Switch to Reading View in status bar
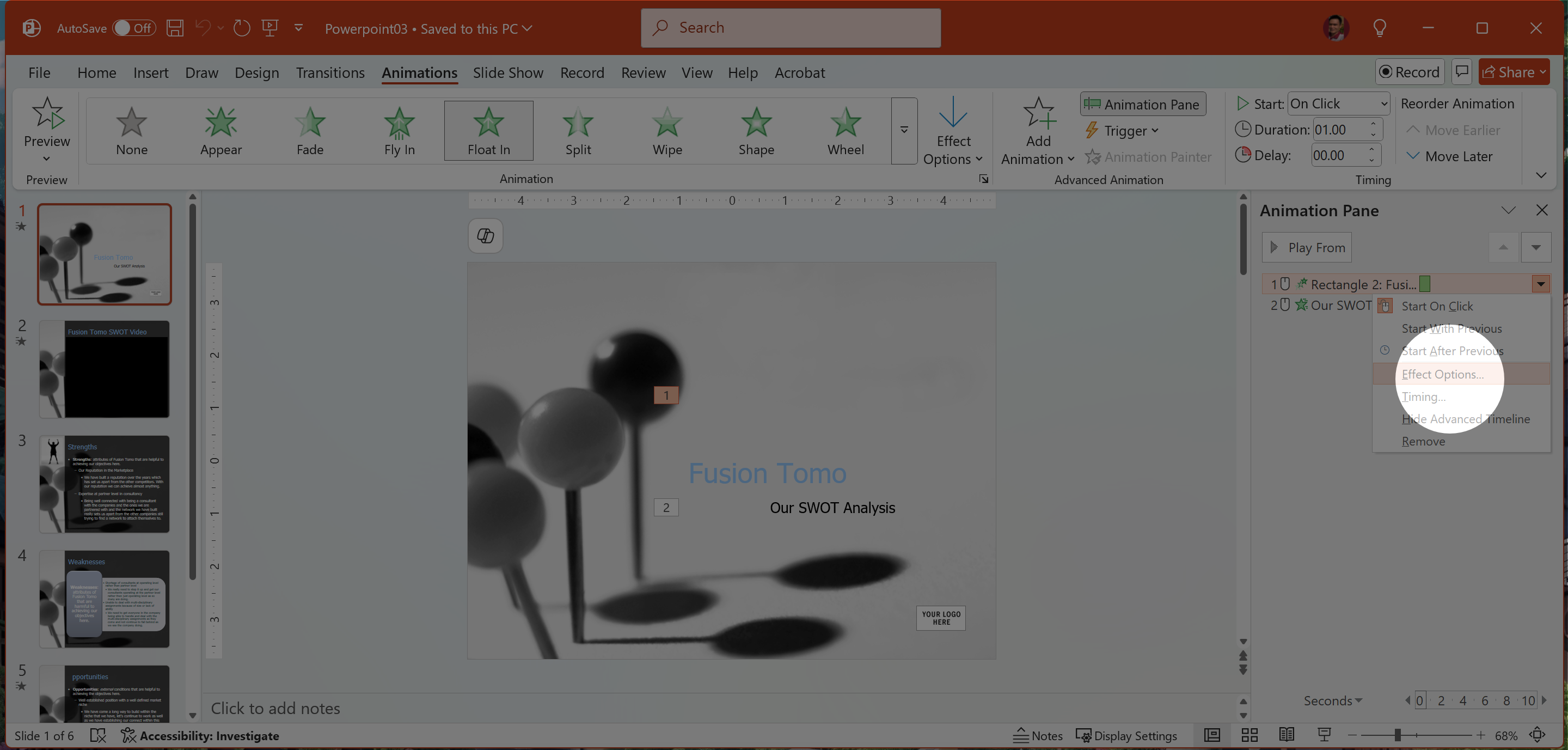Screen dimensions: 1568x750 tap(1286, 735)
